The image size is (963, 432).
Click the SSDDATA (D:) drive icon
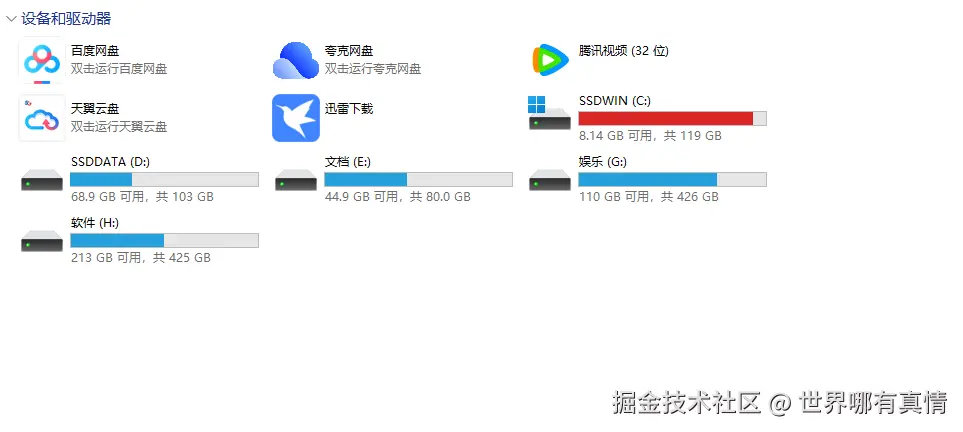coord(42,179)
